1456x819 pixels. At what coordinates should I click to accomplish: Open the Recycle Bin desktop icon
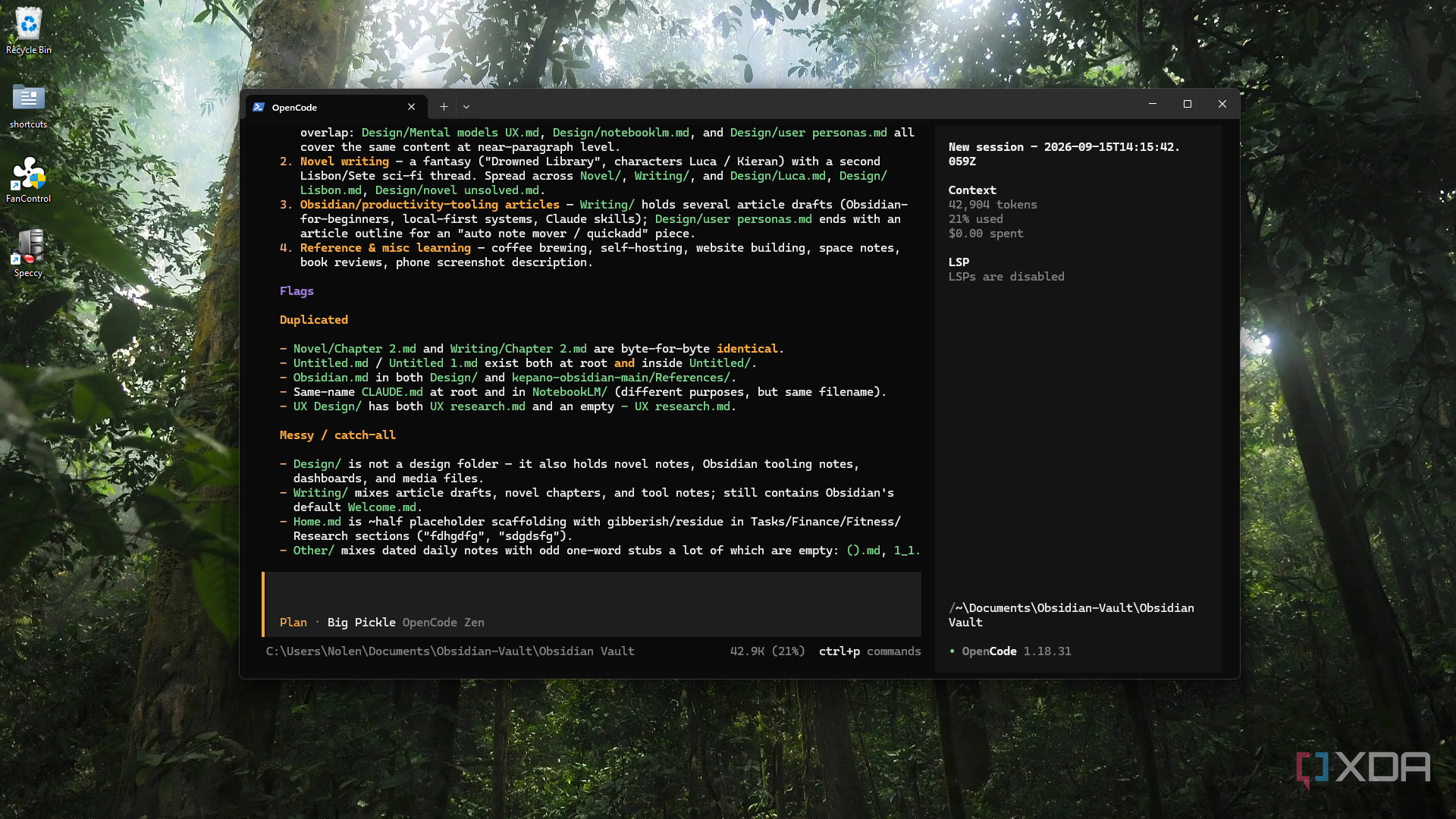pos(29,31)
